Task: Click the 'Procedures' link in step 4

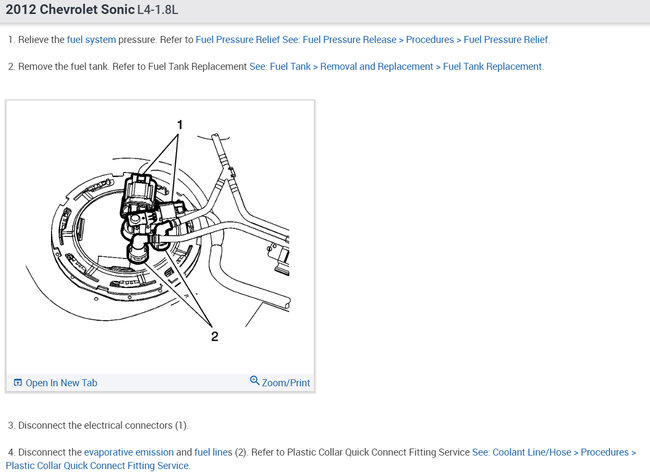Action: pyautogui.click(x=605, y=452)
